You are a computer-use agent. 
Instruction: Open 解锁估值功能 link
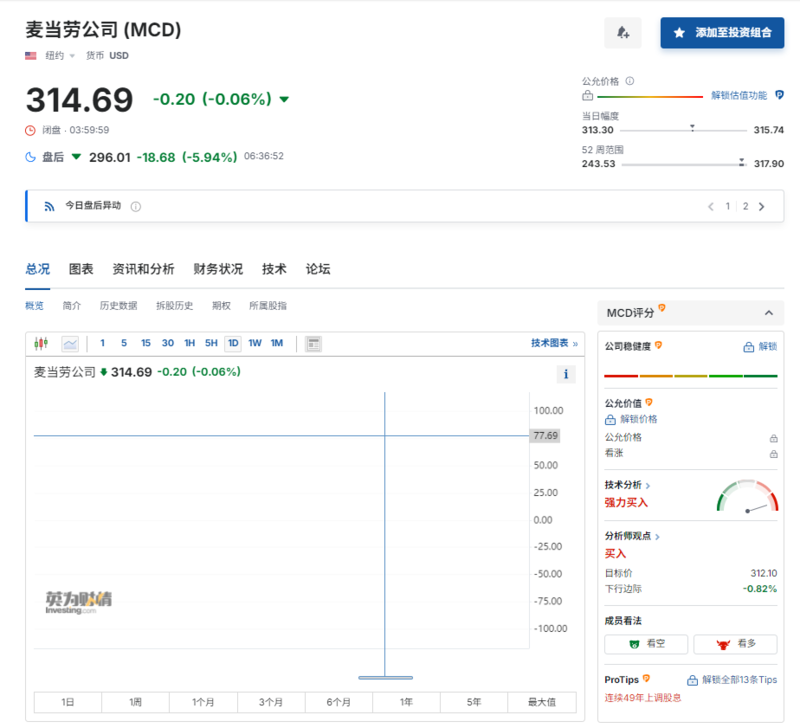pos(739,95)
